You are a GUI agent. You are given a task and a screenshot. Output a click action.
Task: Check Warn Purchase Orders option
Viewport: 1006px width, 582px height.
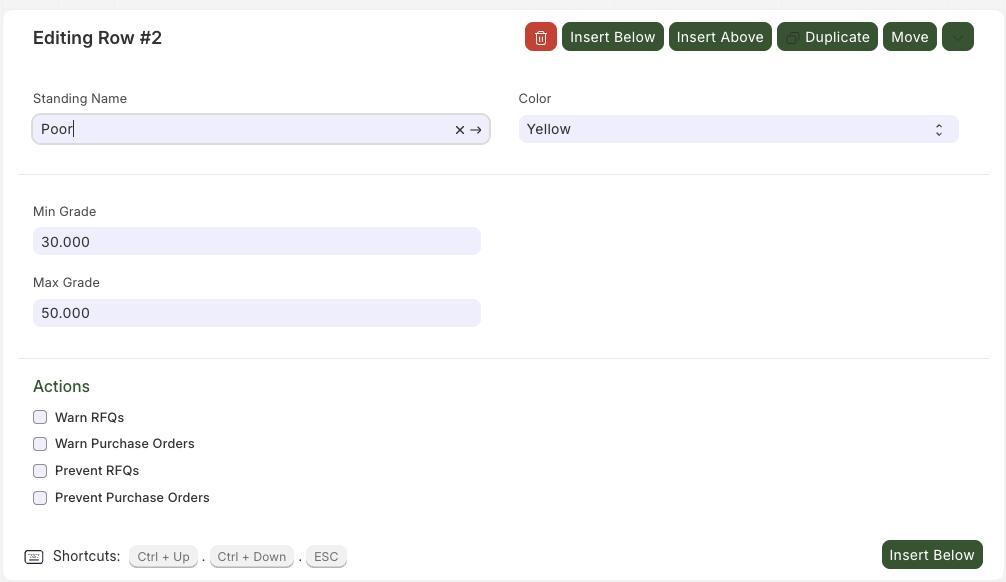pyautogui.click(x=40, y=444)
